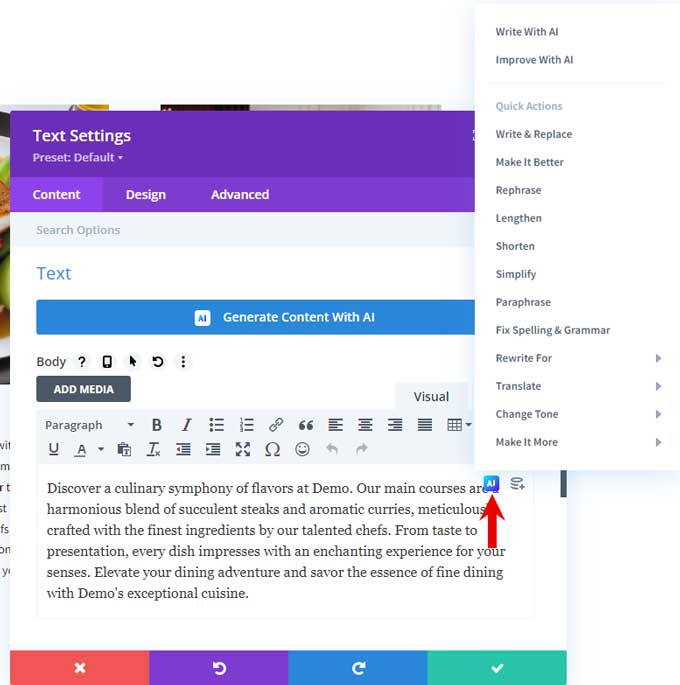Open the Paragraph format dropdown
The image size is (680, 685).
tap(90, 425)
